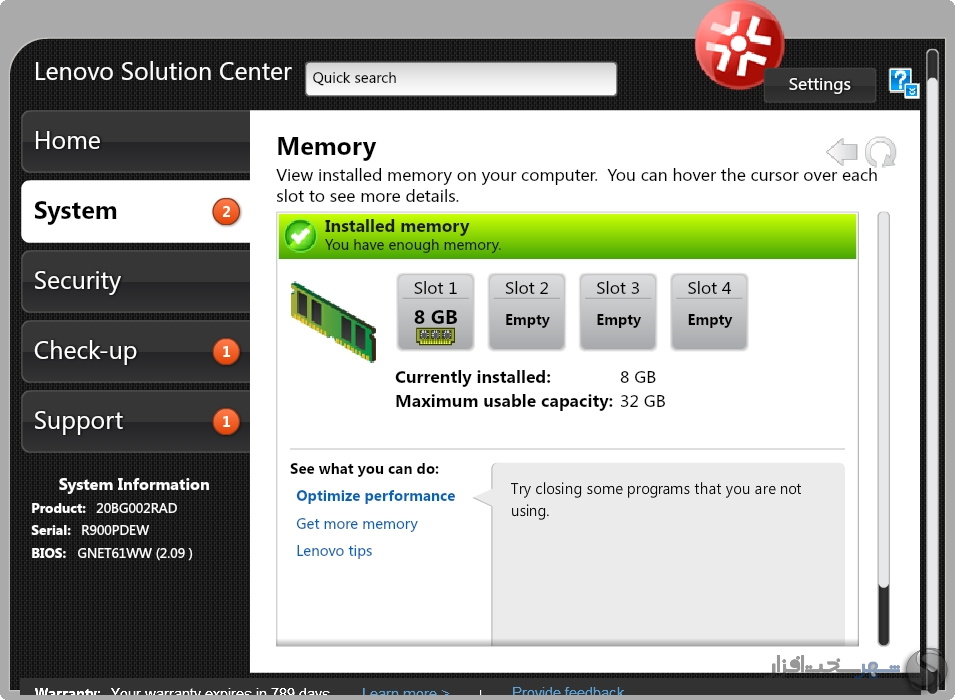
Task: Click the '32 GB' maximum capacity value
Action: pyautogui.click(x=643, y=401)
